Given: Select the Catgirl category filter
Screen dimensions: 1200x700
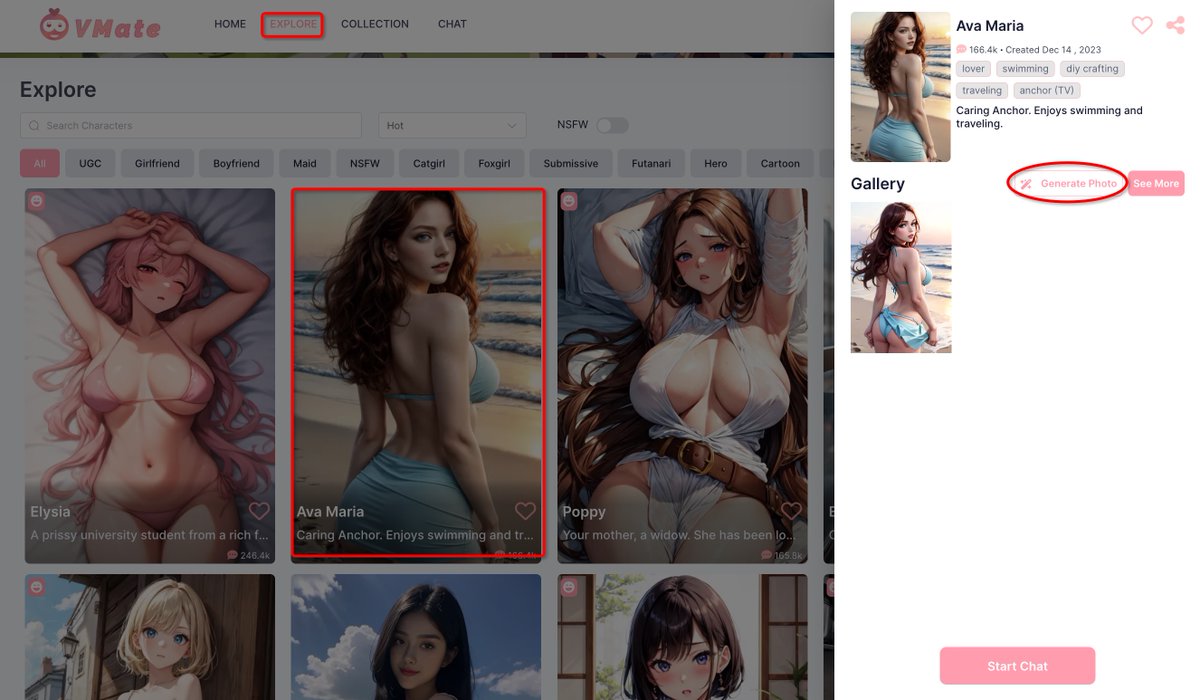Looking at the screenshot, I should (x=428, y=162).
